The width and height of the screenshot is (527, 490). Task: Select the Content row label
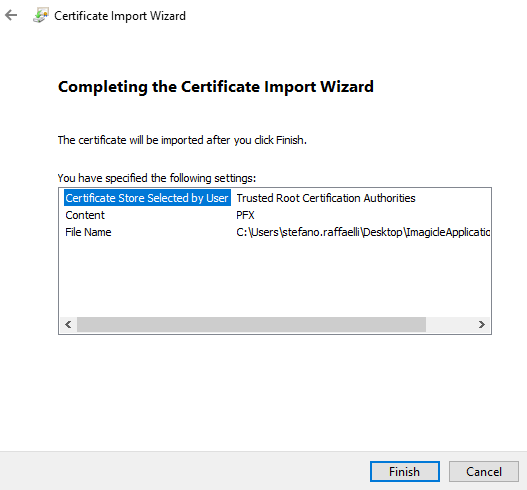pyautogui.click(x=85, y=215)
